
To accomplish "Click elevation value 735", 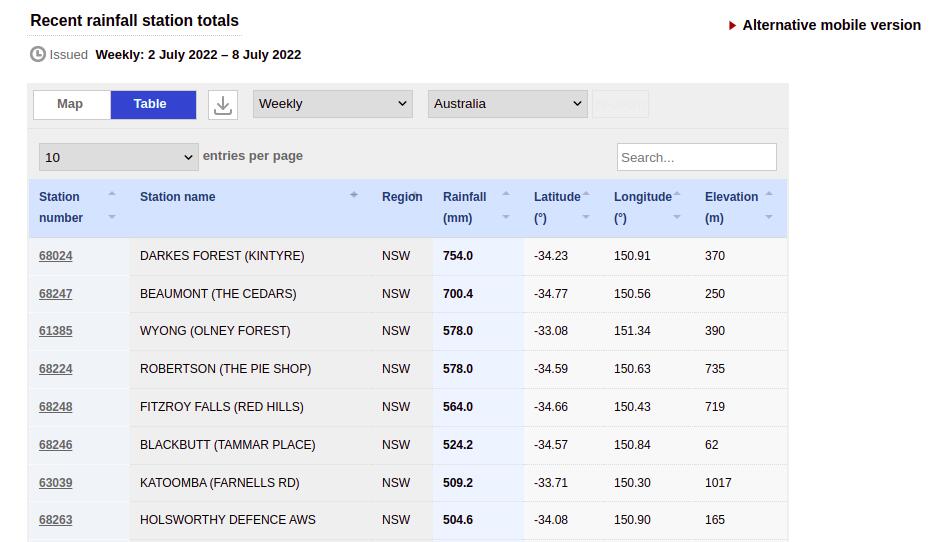I will (715, 369).
